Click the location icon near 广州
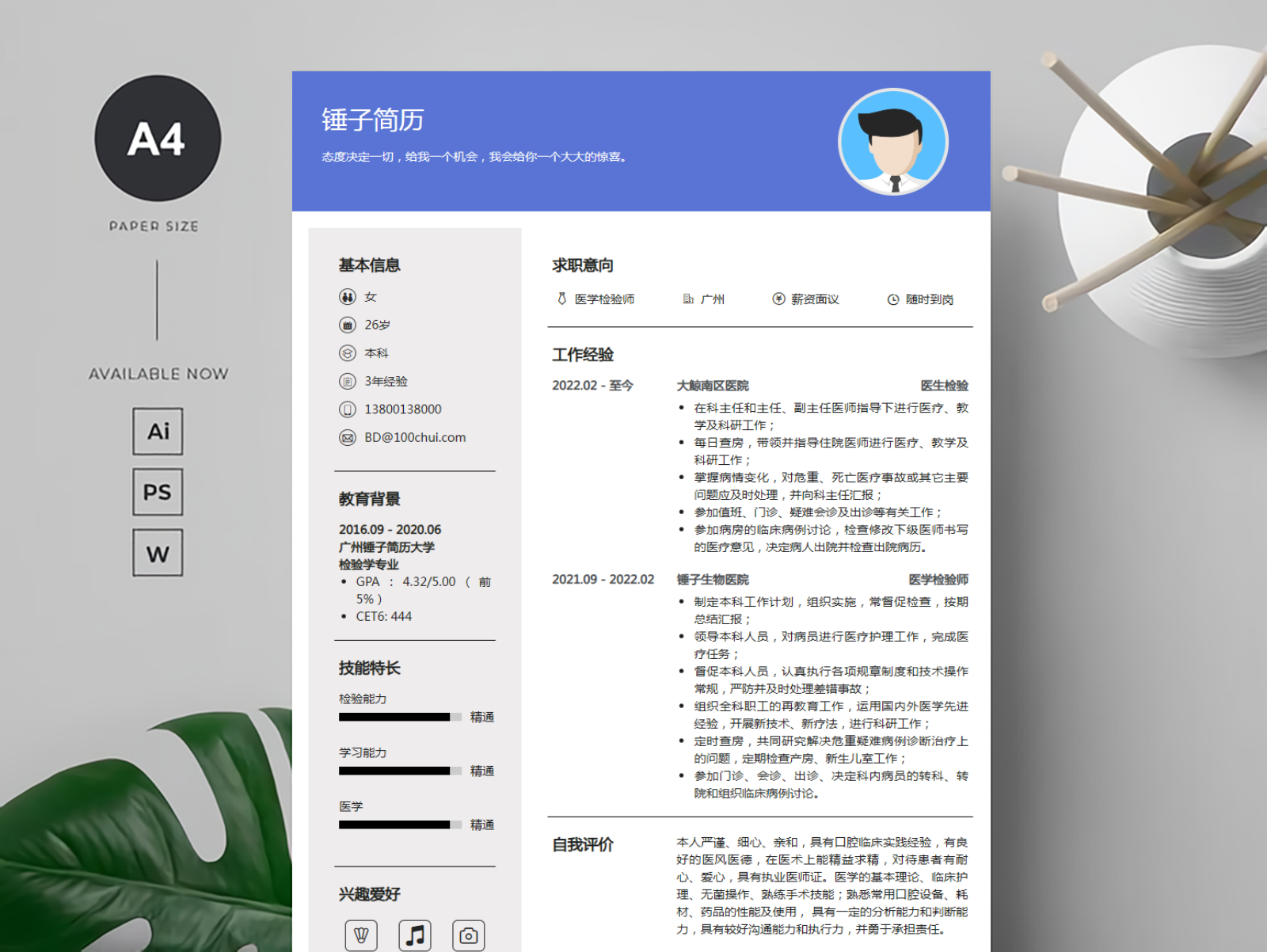 pos(688,299)
